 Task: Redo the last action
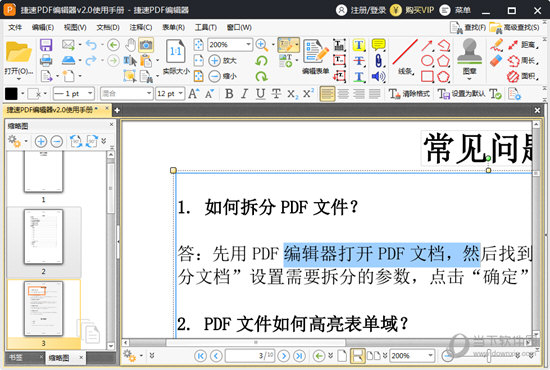click(91, 60)
